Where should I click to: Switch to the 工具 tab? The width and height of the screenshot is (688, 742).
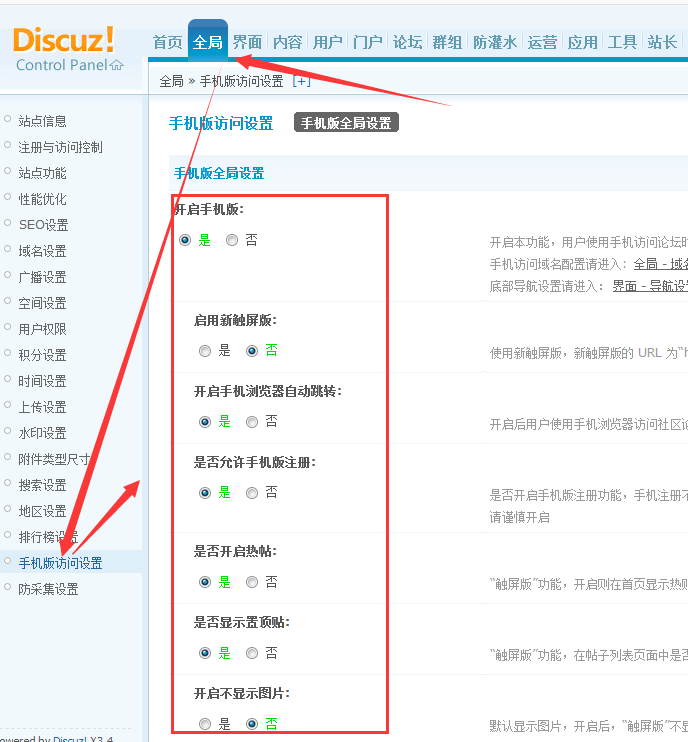click(622, 43)
